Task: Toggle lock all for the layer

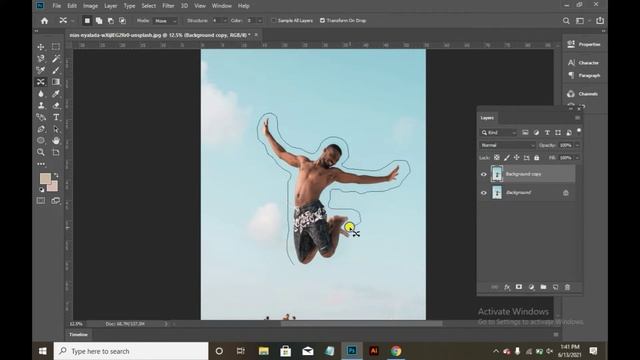Action: 537,158
